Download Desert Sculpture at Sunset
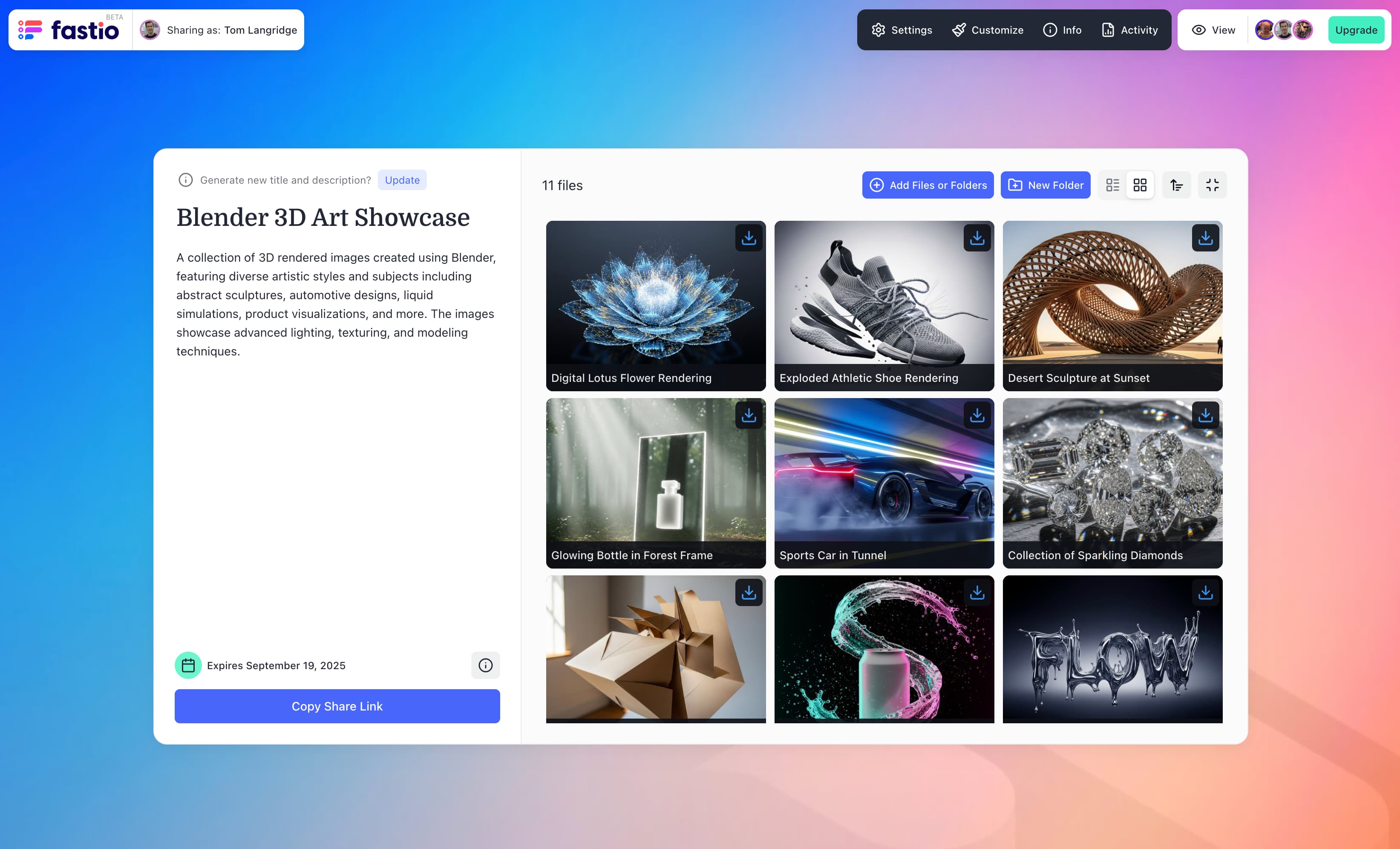Screen dimensions: 1400x849 1206,238
